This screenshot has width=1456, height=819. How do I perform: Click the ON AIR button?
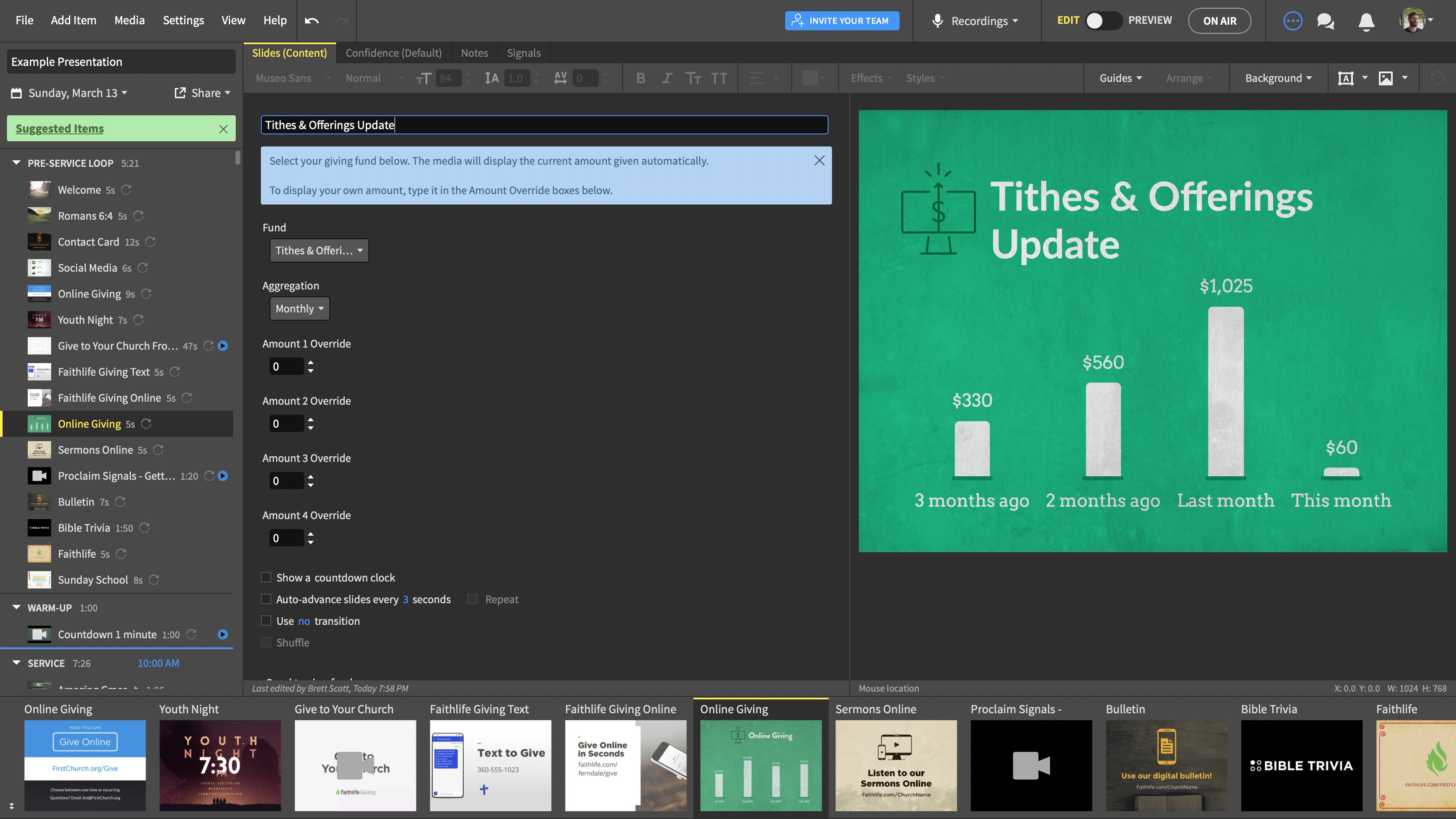pyautogui.click(x=1219, y=21)
